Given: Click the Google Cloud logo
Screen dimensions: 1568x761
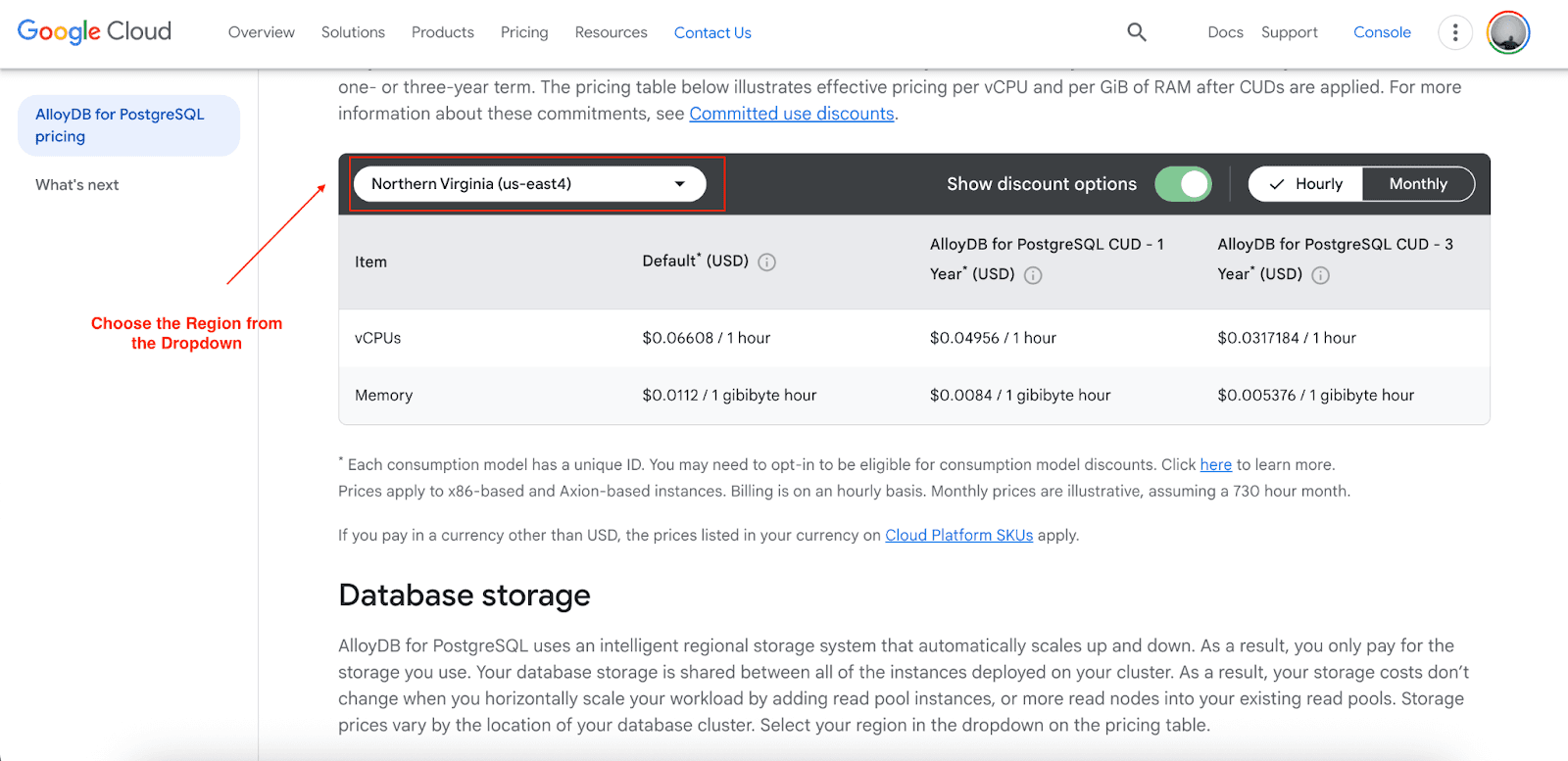Looking at the screenshot, I should click(94, 31).
